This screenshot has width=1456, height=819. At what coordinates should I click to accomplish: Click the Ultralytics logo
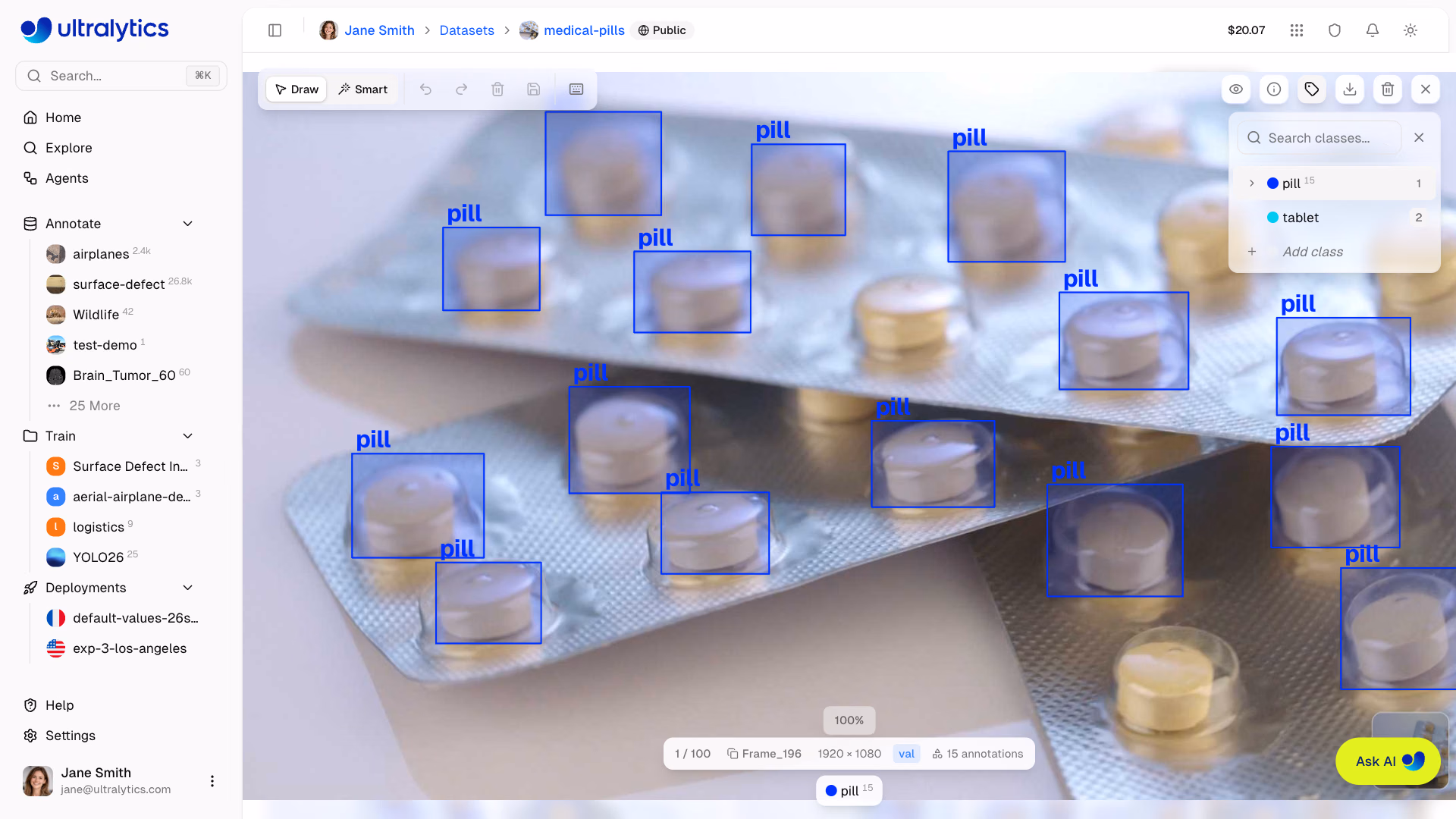click(95, 29)
